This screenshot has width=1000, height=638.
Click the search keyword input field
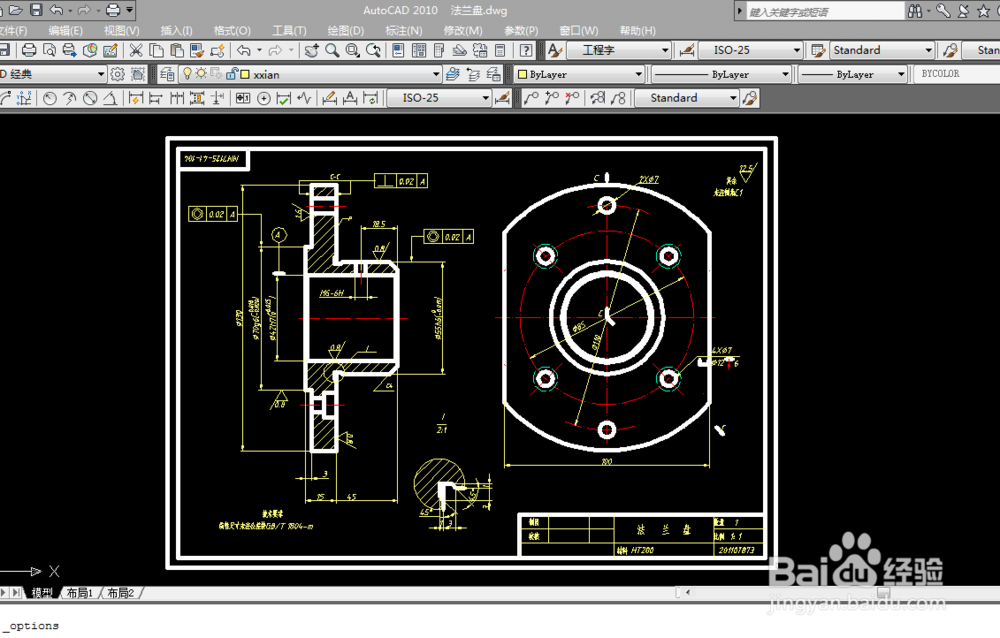coord(825,11)
